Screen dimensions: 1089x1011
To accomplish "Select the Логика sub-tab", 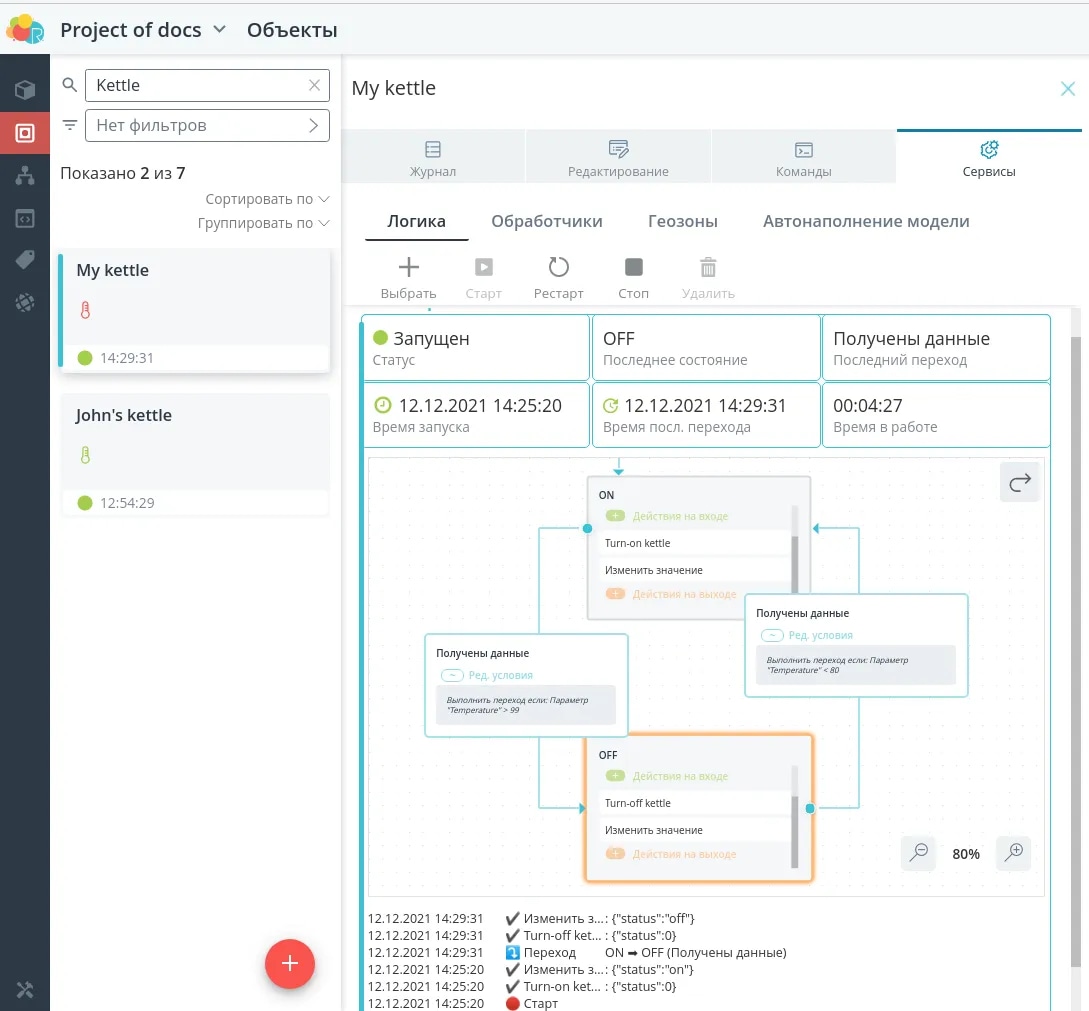I will pos(417,222).
